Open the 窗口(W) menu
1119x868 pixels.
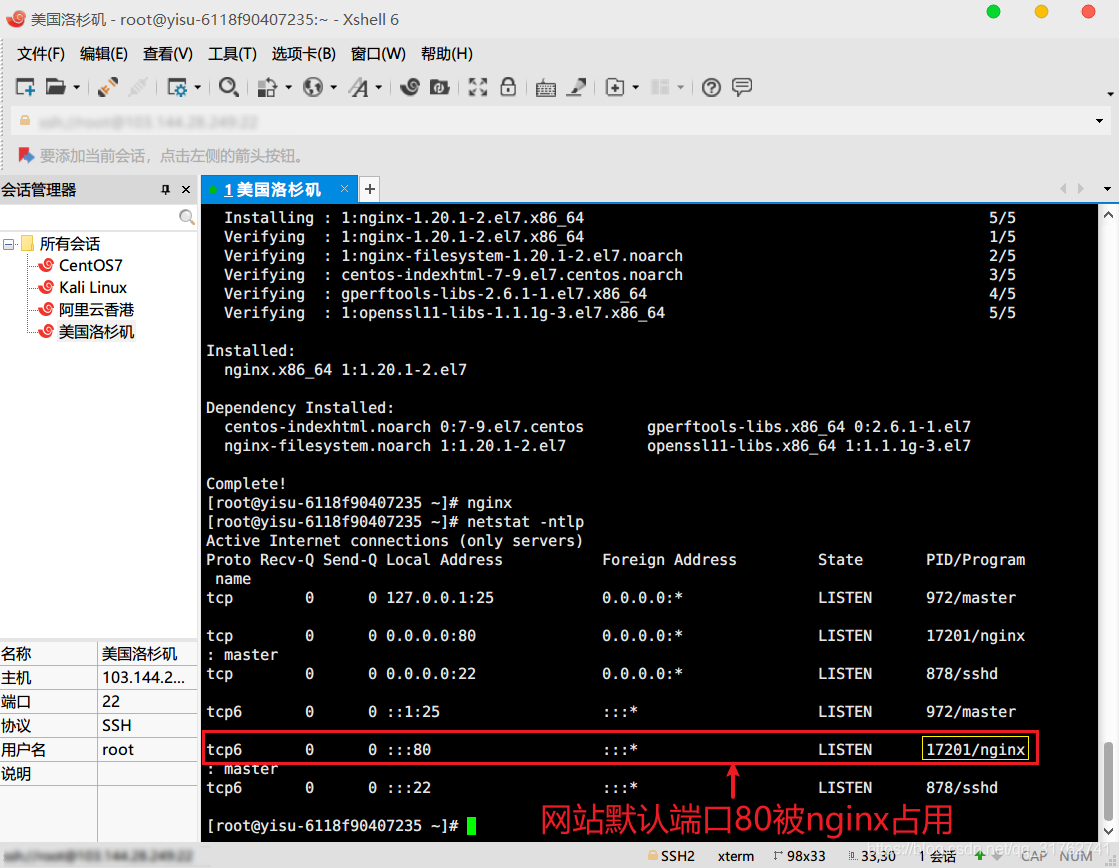(378, 54)
